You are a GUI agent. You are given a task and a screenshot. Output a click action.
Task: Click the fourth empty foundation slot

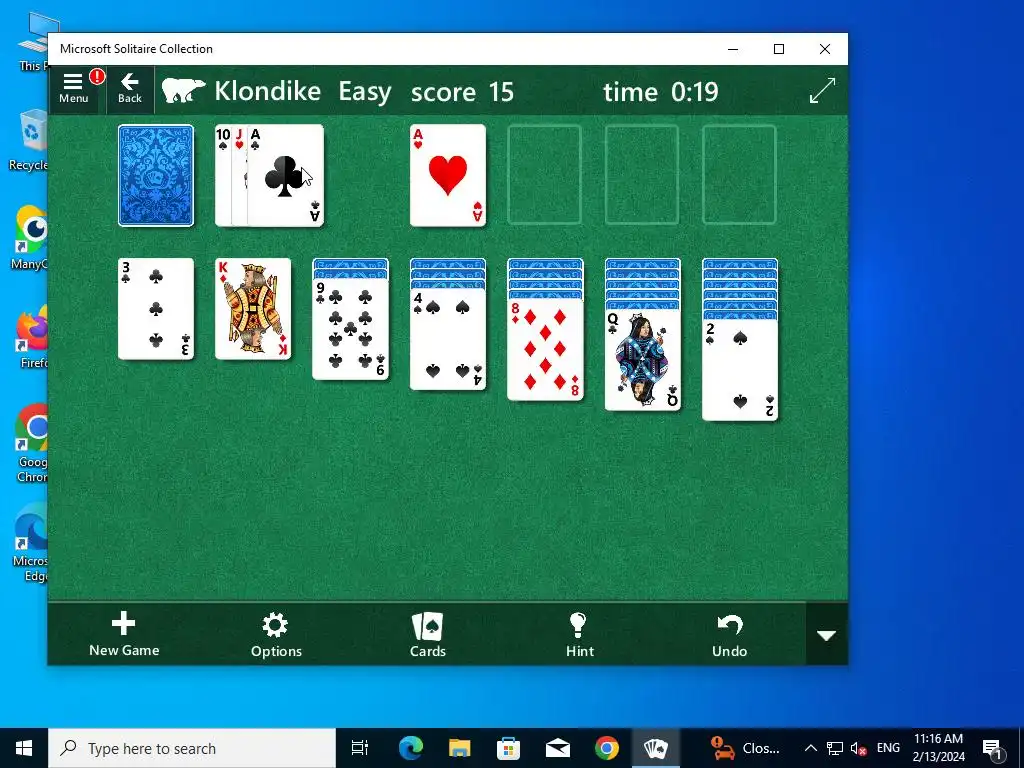coord(739,175)
